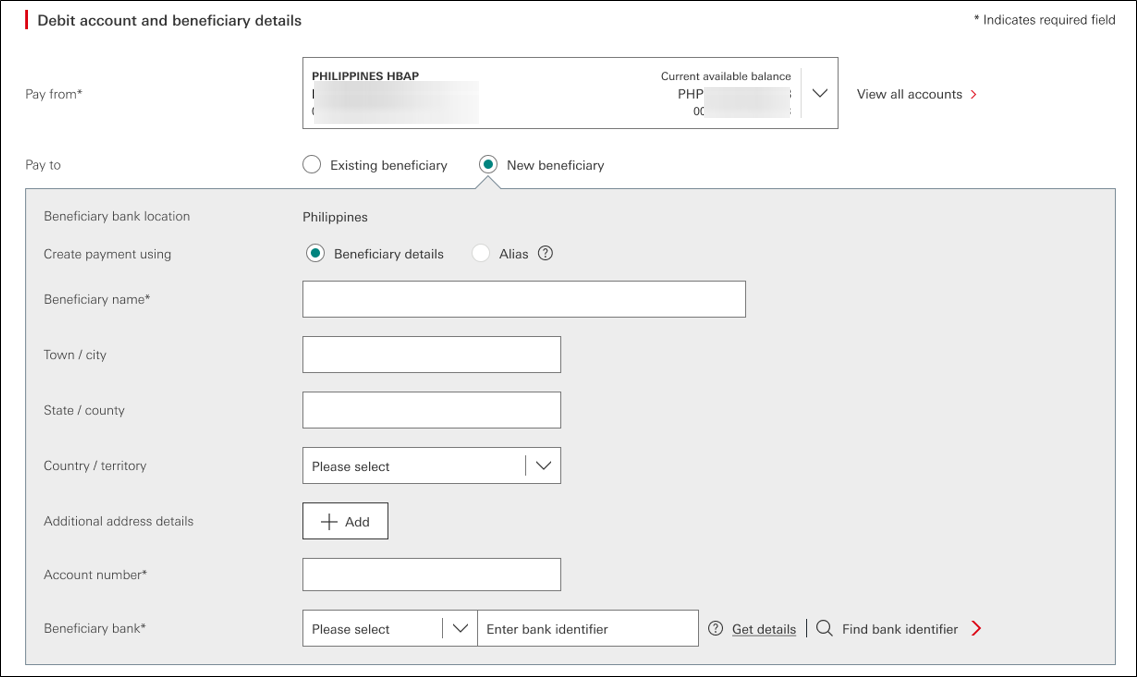Open the Find bank identifier link
The image size is (1137, 677).
click(899, 629)
